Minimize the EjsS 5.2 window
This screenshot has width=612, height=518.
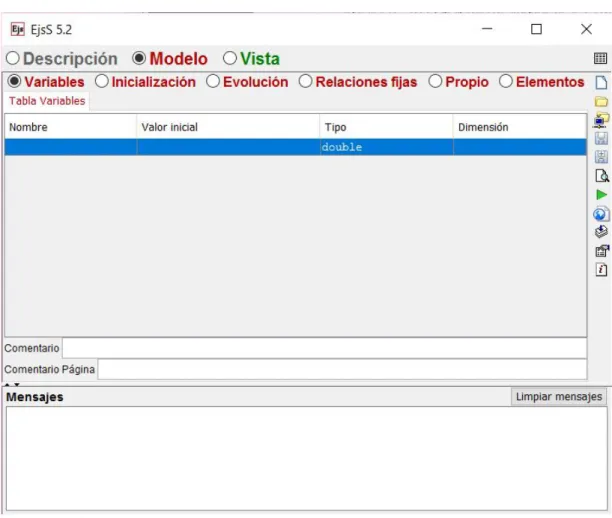coord(487,29)
